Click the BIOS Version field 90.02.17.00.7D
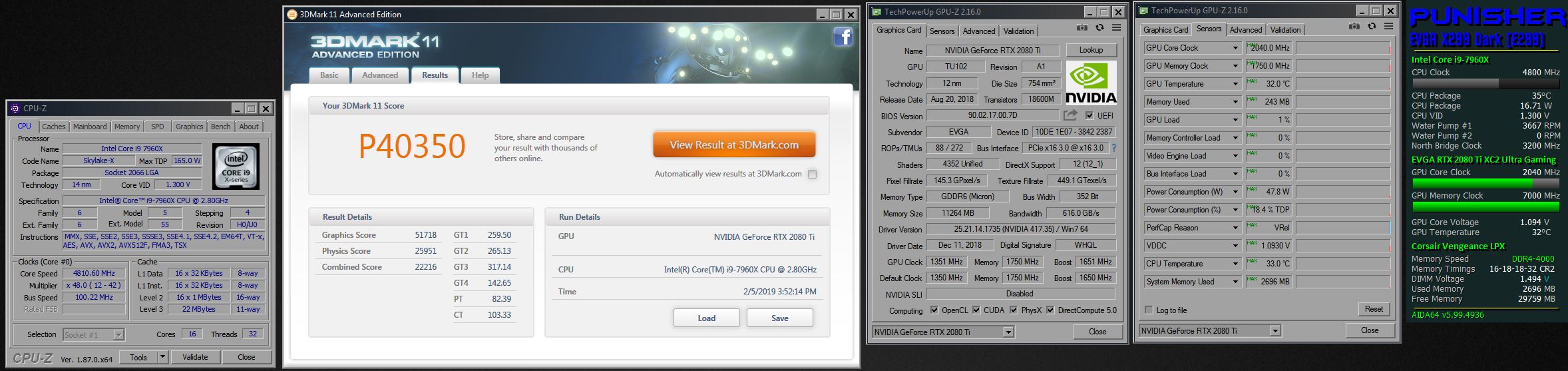Viewport: 1568px width, 371px height. [x=992, y=116]
